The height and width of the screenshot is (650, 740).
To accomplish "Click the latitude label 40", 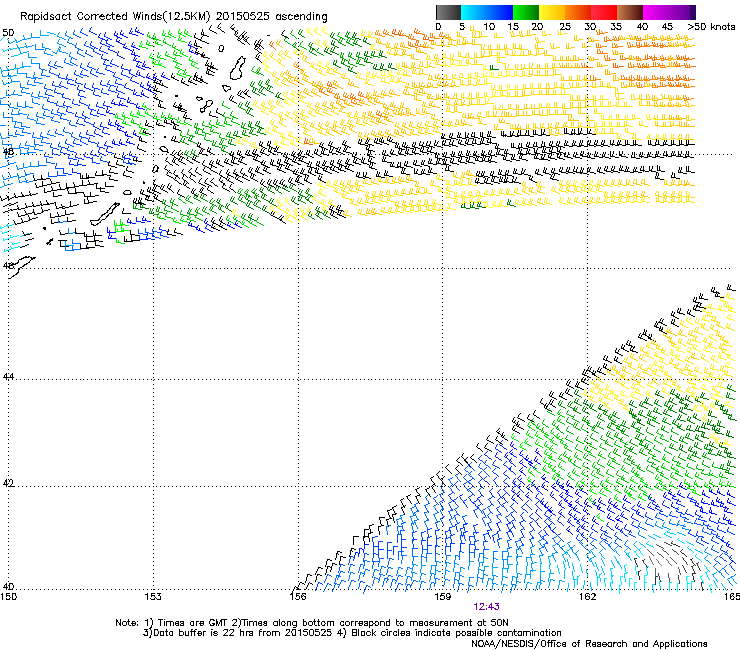I will [x=8, y=587].
